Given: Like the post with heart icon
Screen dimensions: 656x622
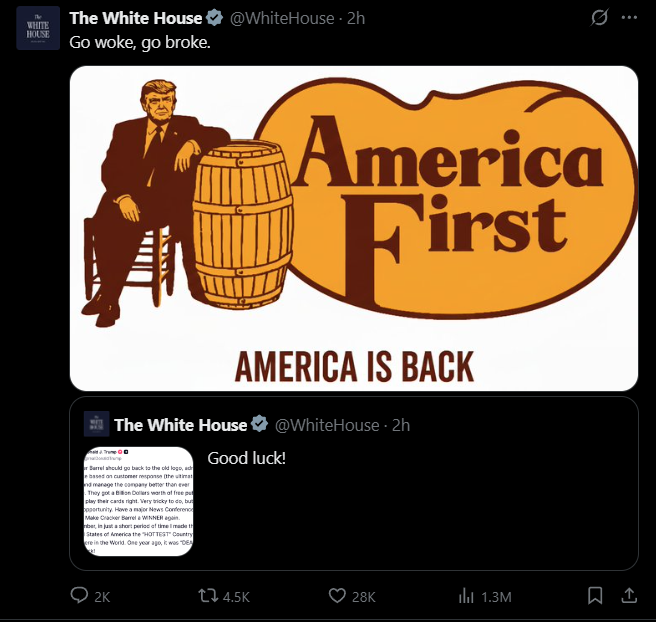Looking at the screenshot, I should coord(337,596).
